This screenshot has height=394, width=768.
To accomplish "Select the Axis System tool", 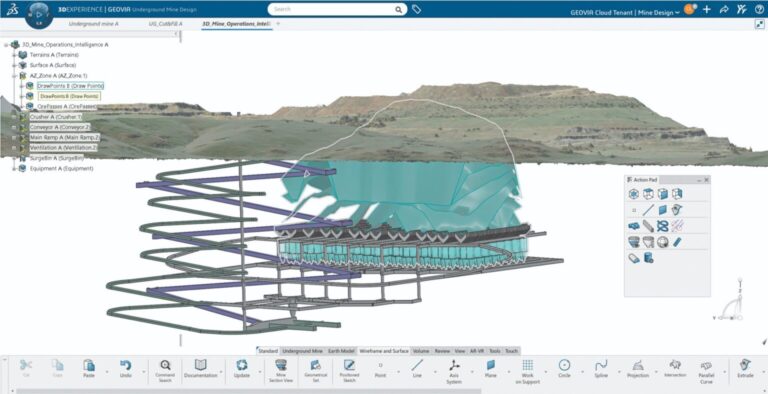I will (454, 371).
